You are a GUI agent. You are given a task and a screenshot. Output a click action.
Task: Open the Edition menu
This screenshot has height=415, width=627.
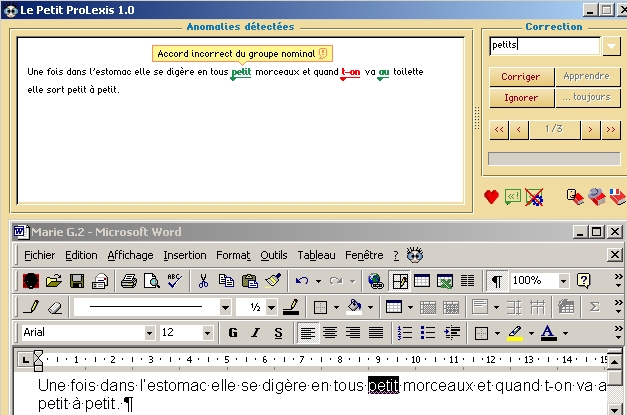point(81,255)
